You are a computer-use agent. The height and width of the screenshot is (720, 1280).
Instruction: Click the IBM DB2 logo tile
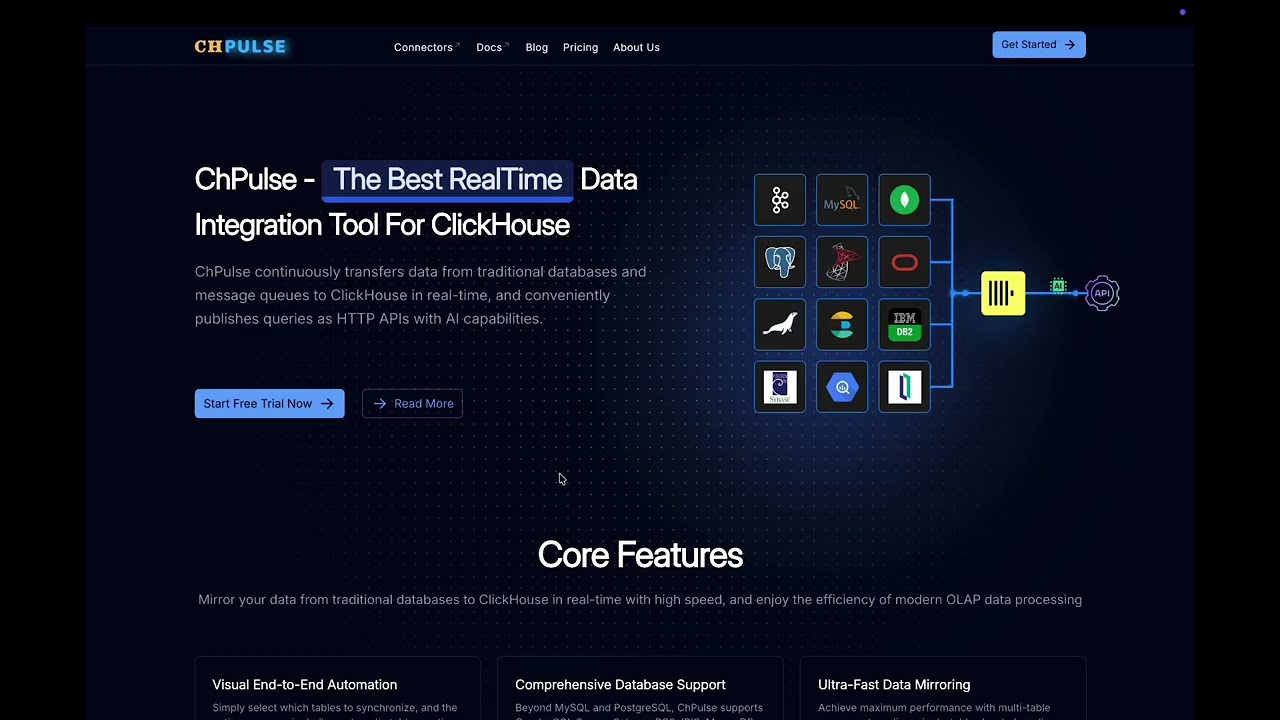904,324
